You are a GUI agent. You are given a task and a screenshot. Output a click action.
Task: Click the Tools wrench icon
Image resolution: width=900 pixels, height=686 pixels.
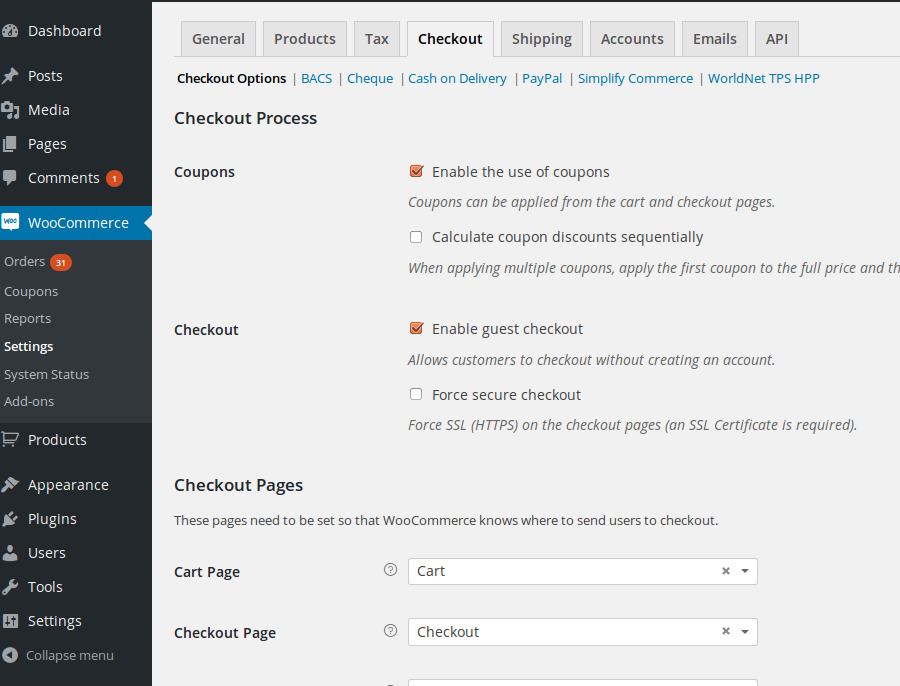[10, 587]
